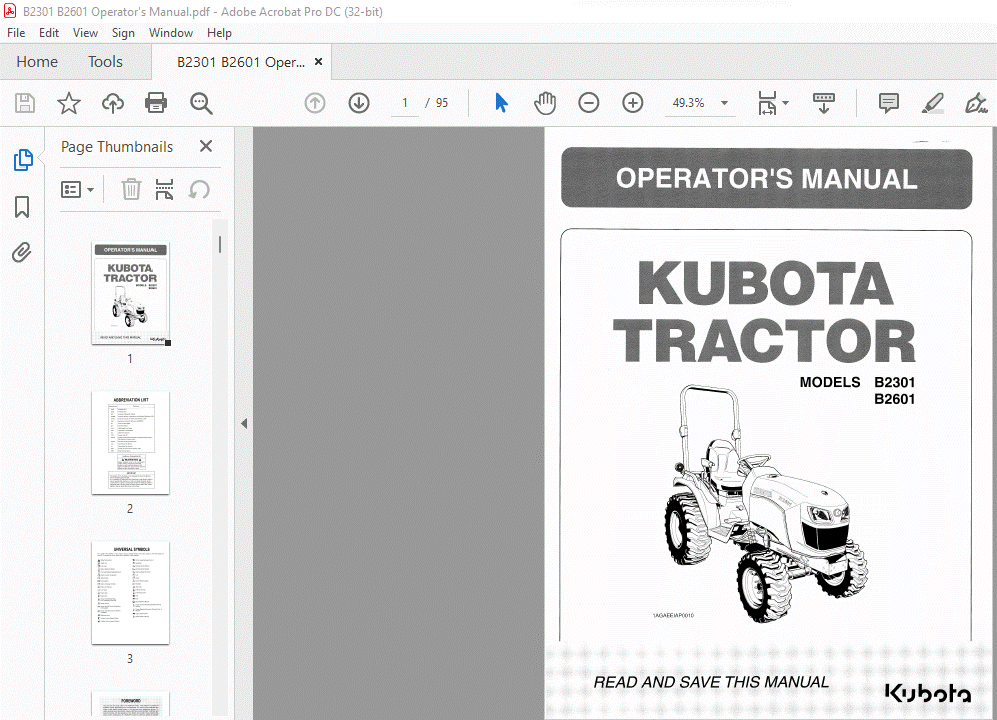This screenshot has width=997, height=720.
Task: Open the View menu
Action: pos(85,33)
